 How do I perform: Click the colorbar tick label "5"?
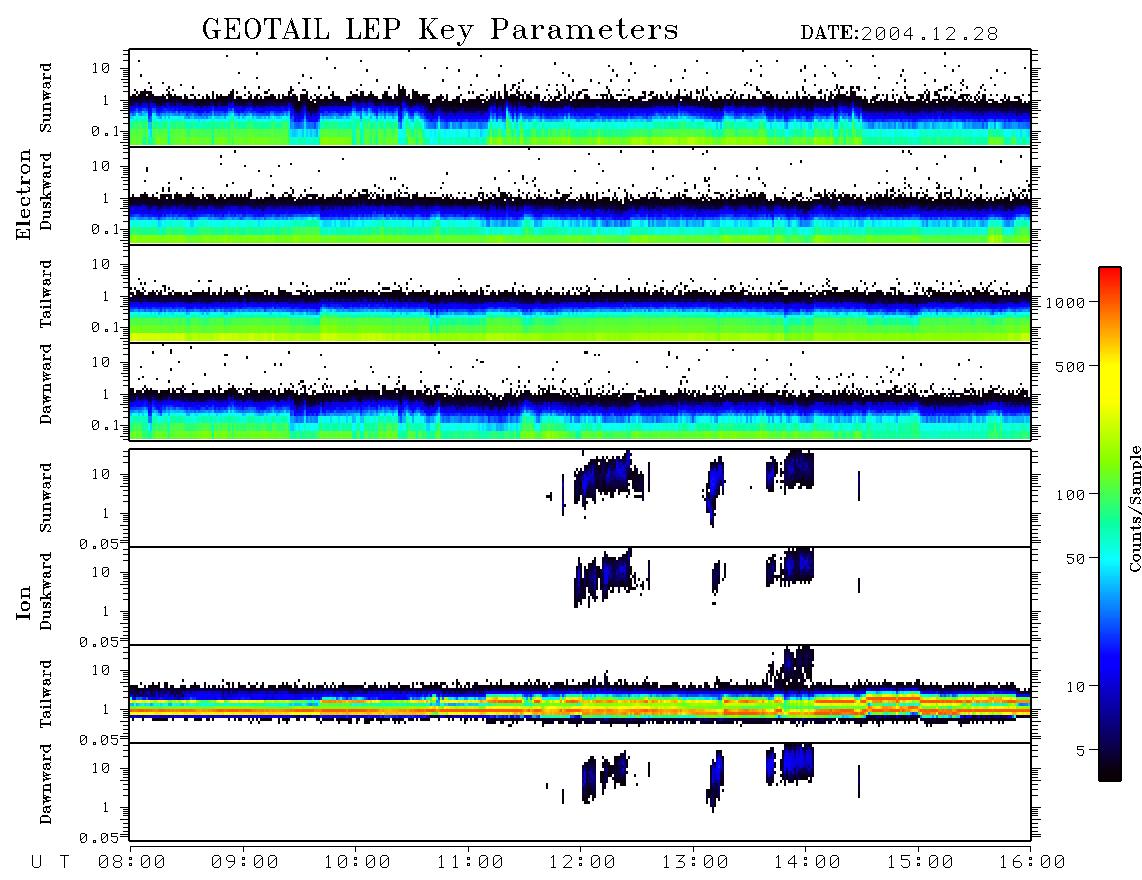coord(1080,751)
